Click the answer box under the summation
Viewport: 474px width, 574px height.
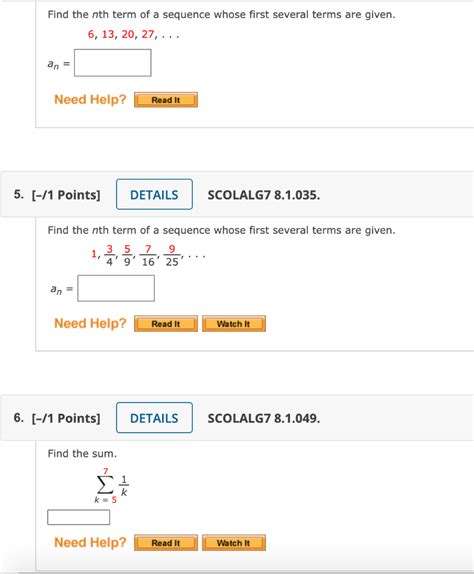pos(79,517)
